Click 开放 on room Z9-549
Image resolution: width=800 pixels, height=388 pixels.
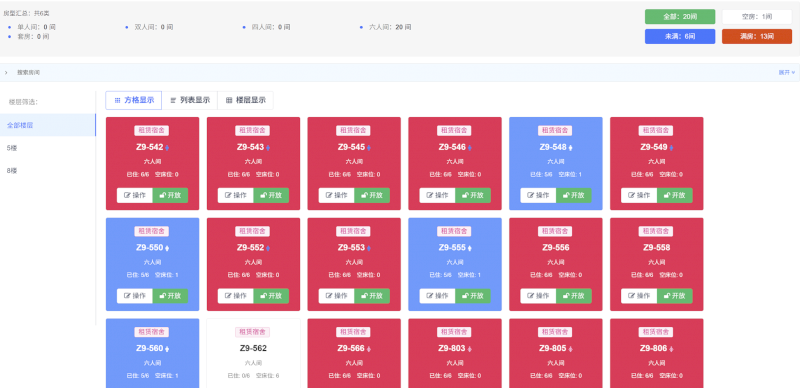coord(674,195)
